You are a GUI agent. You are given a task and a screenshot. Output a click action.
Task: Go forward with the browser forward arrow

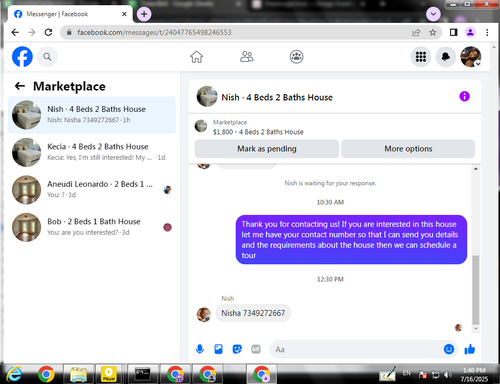[x=32, y=32]
